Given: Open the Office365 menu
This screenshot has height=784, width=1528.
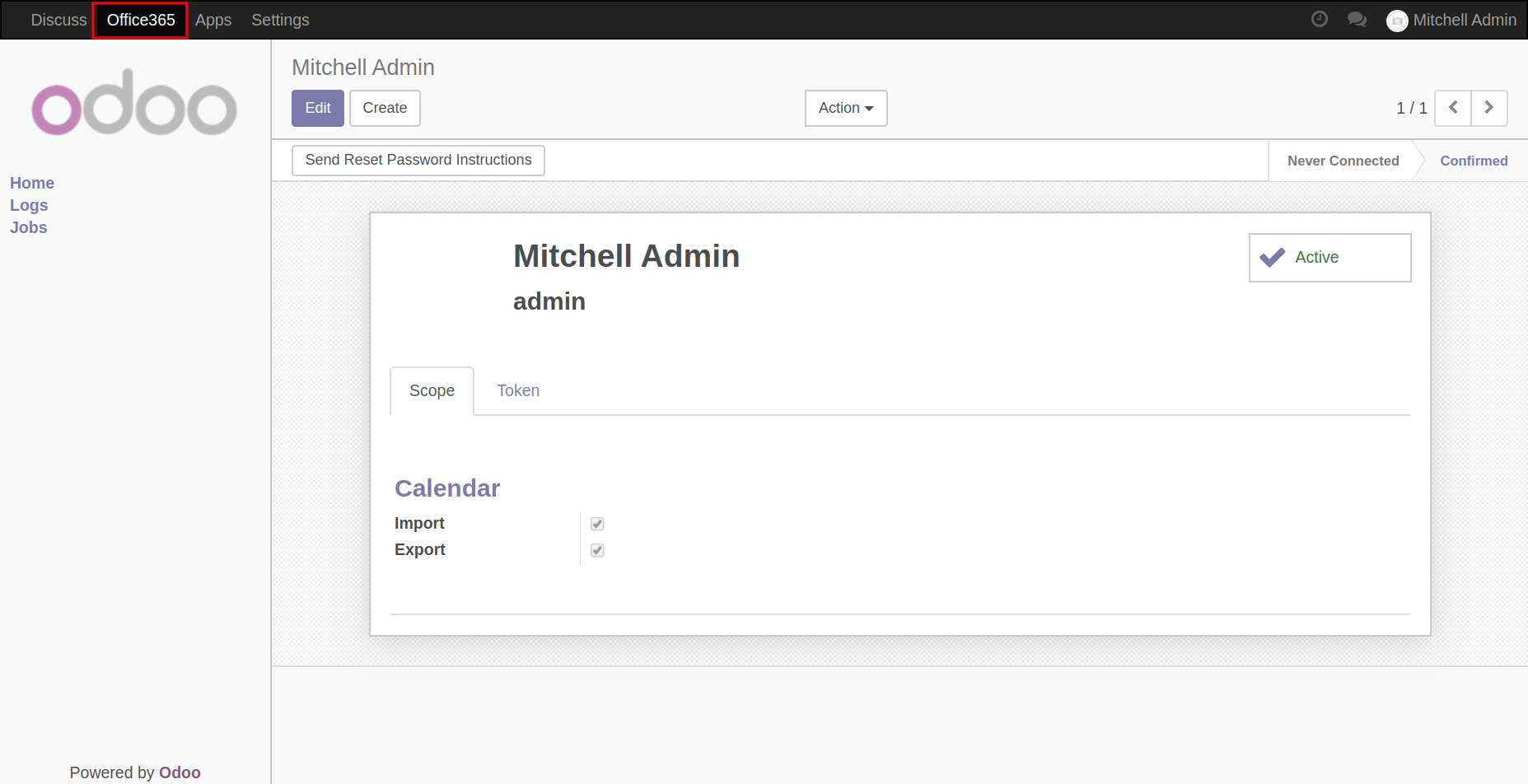Looking at the screenshot, I should (x=141, y=20).
